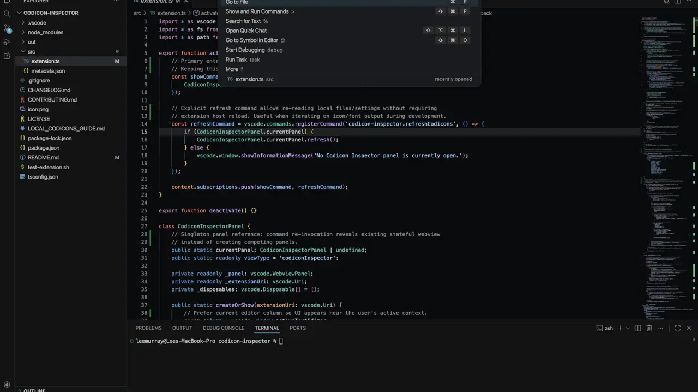
Task: Kill the terminal with trash icon
Action: (649, 328)
